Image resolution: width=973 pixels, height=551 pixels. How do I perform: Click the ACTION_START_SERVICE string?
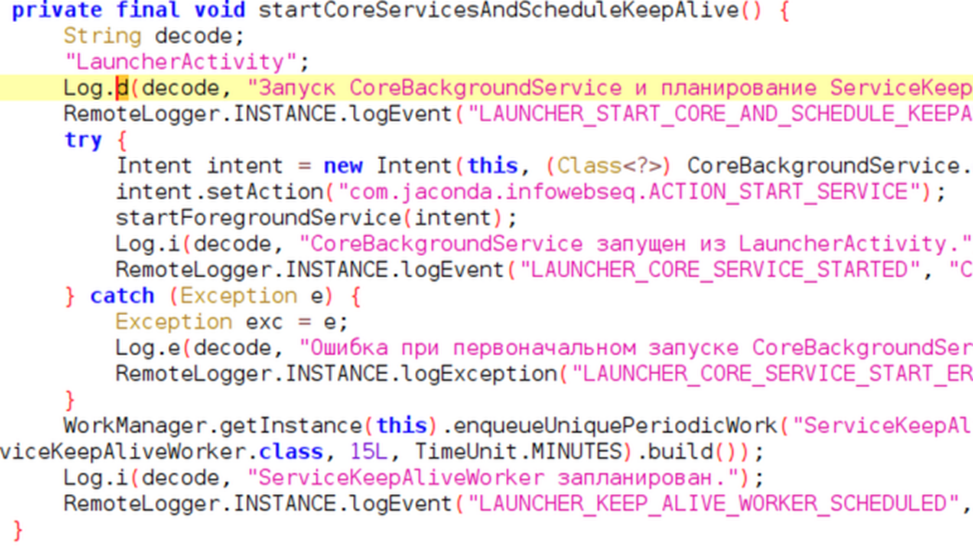[628, 192]
